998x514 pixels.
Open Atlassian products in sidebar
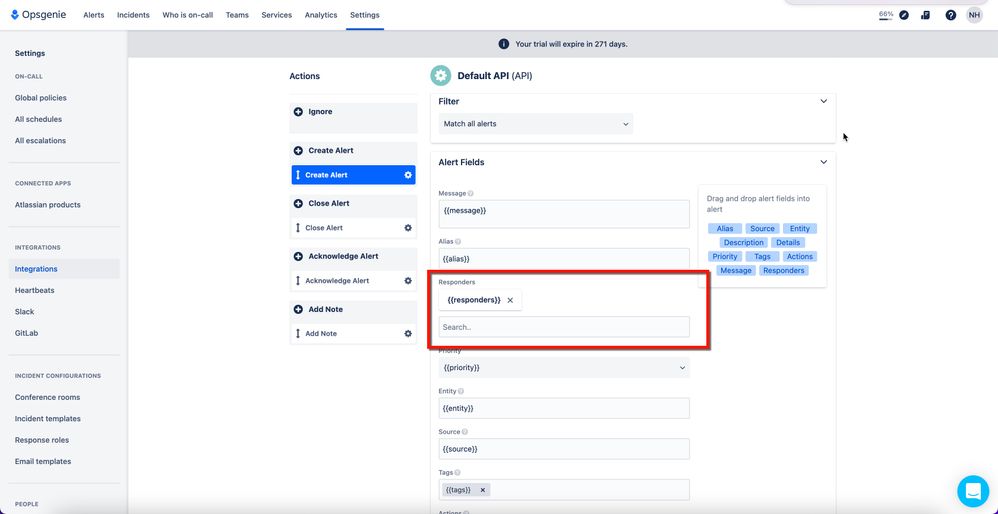coord(48,205)
